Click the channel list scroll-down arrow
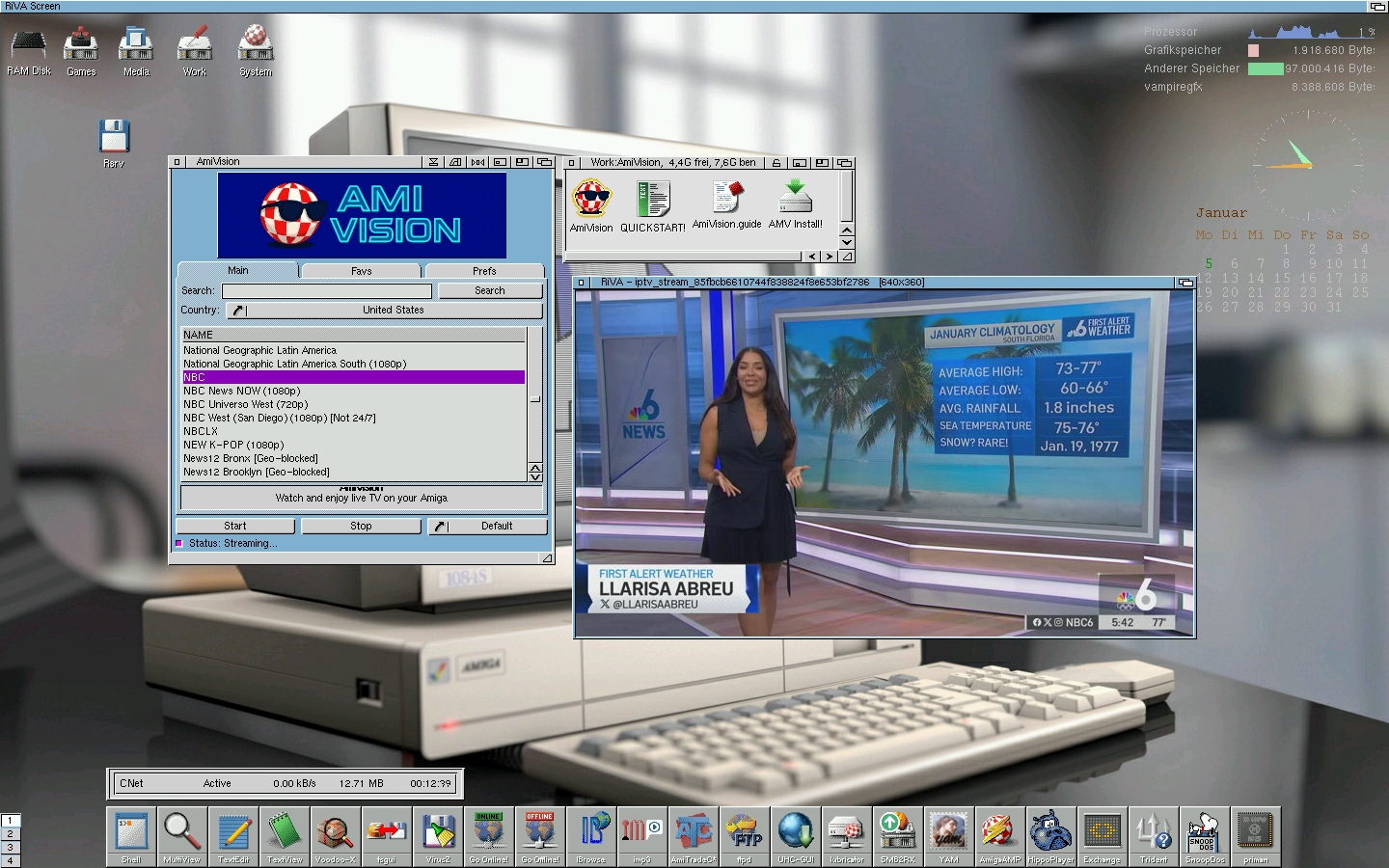The width and height of the screenshot is (1389, 868). (x=535, y=476)
